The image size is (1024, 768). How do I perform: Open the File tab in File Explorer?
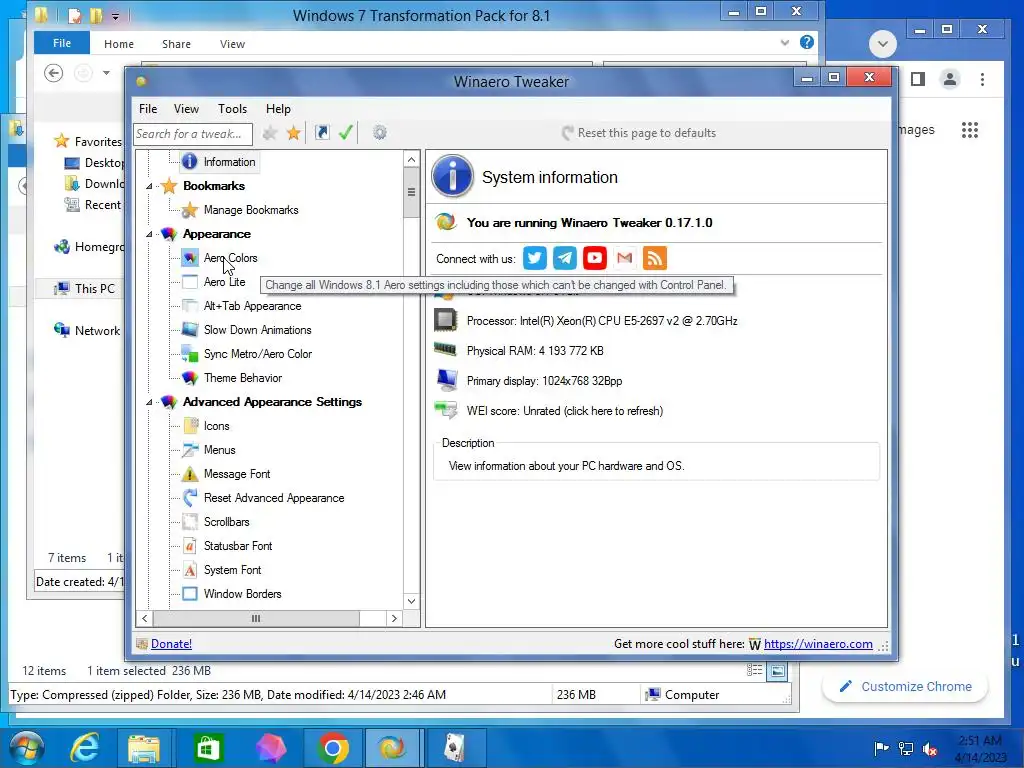(62, 43)
